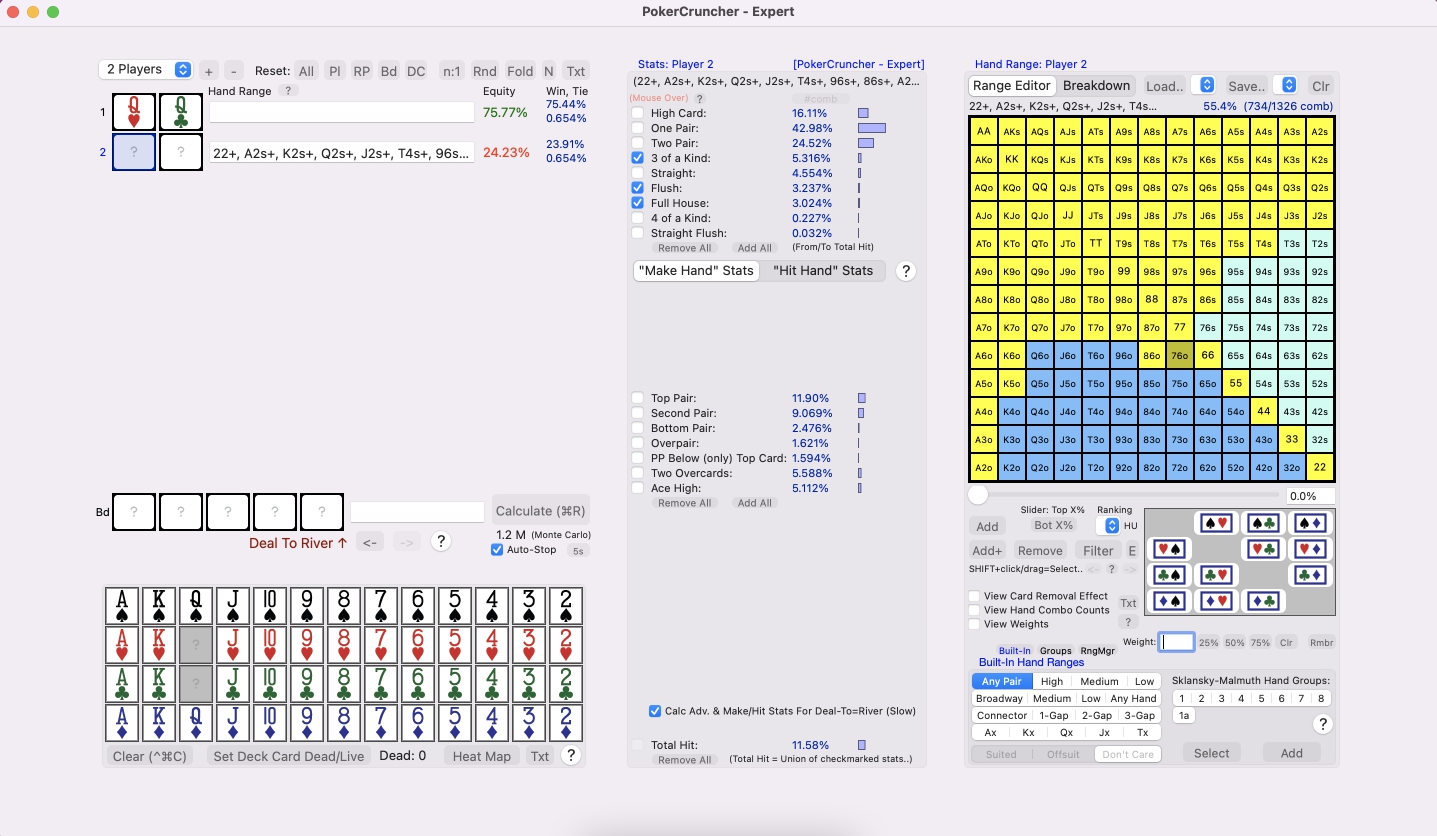Open the "Make Hand" Stats tab
Viewport: 1437px width, 836px height.
pos(696,270)
